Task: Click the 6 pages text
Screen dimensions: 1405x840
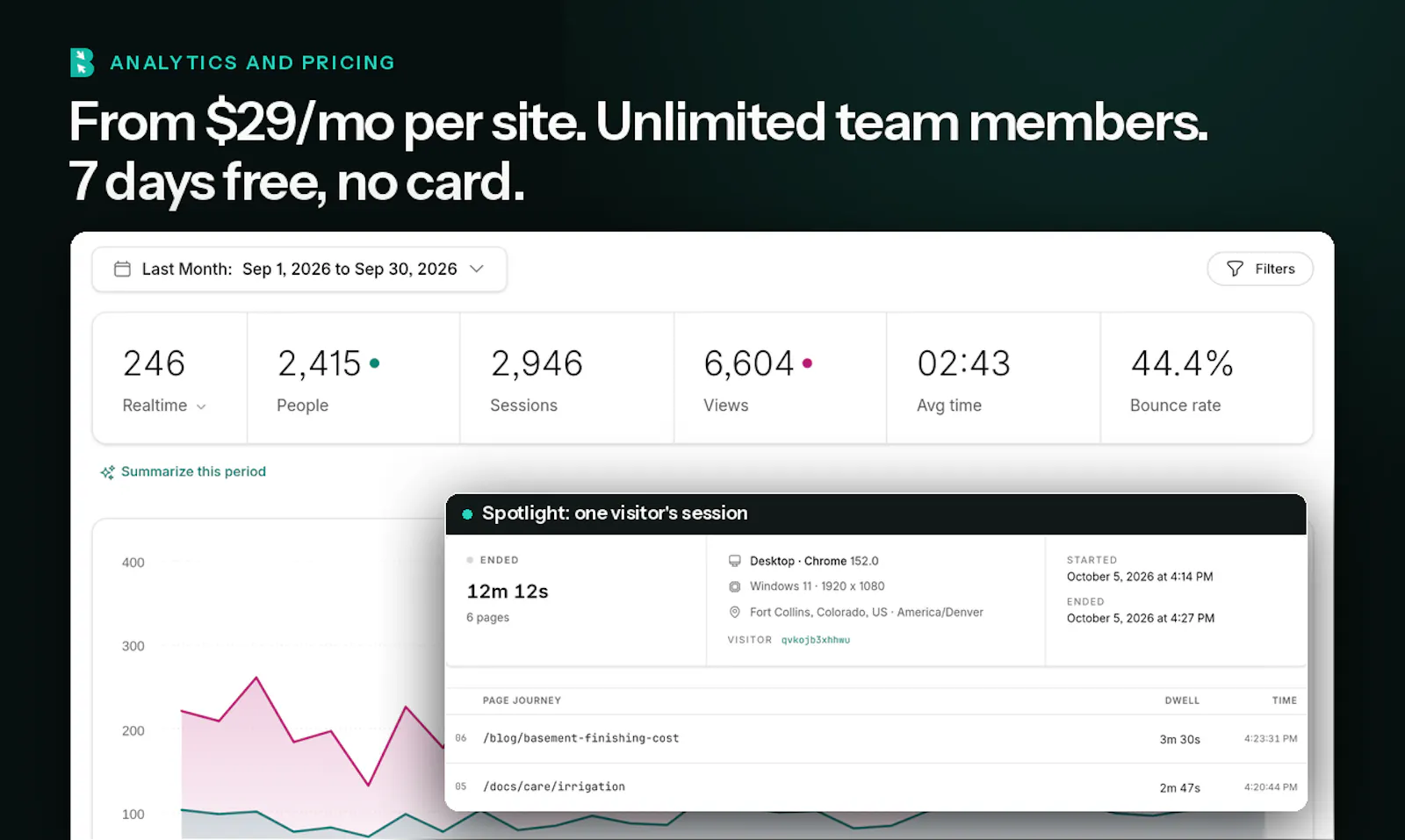Action: (x=487, y=617)
